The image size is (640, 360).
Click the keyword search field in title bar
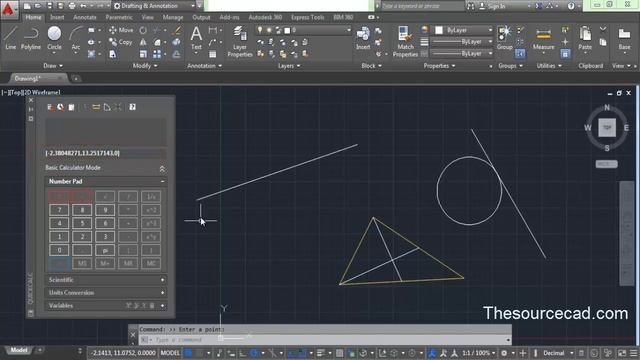pyautogui.click(x=422, y=6)
